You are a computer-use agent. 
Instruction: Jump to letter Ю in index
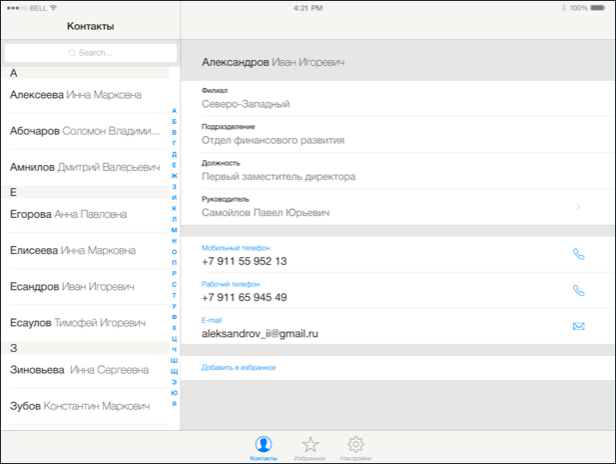174,393
